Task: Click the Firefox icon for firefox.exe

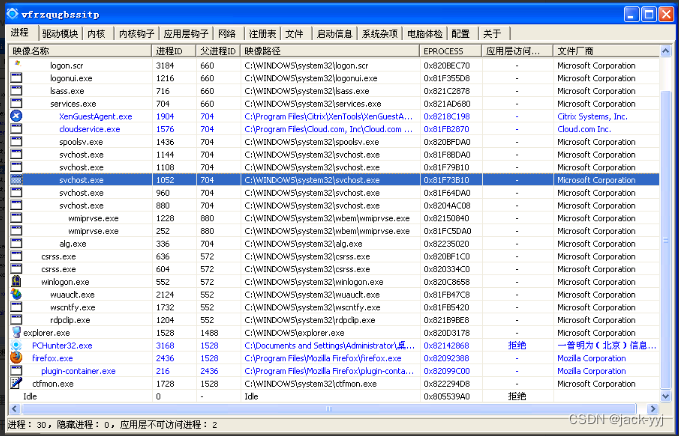Action: click(x=16, y=358)
